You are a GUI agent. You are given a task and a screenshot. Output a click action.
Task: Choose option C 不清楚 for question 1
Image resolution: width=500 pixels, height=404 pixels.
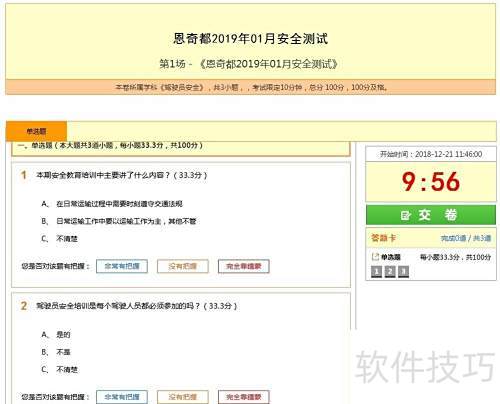[59, 239]
